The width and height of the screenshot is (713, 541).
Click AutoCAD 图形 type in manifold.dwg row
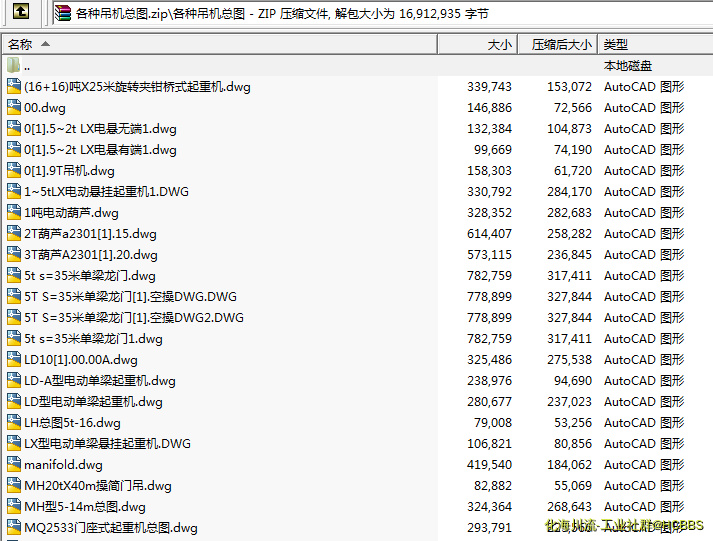644,465
